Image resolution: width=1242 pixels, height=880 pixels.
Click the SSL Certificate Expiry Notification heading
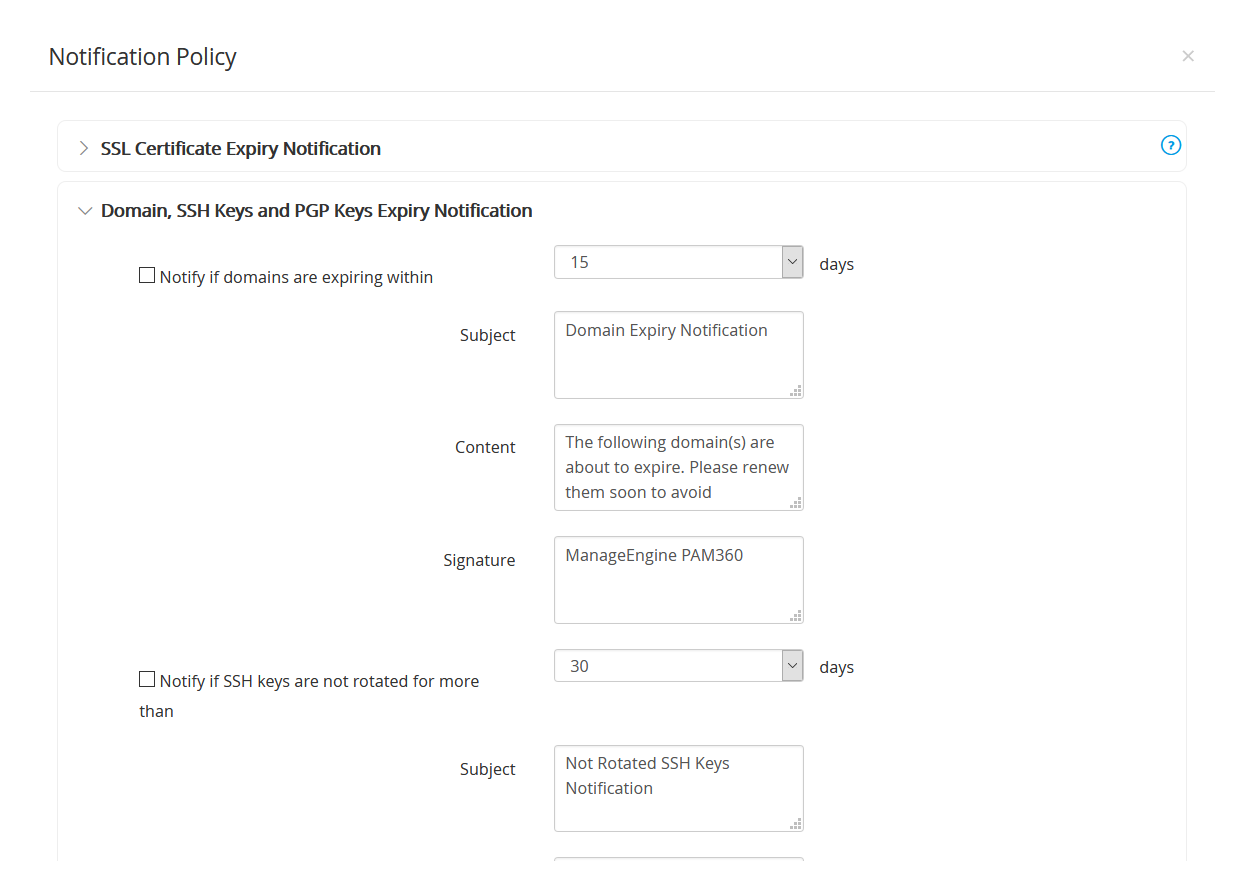(241, 149)
